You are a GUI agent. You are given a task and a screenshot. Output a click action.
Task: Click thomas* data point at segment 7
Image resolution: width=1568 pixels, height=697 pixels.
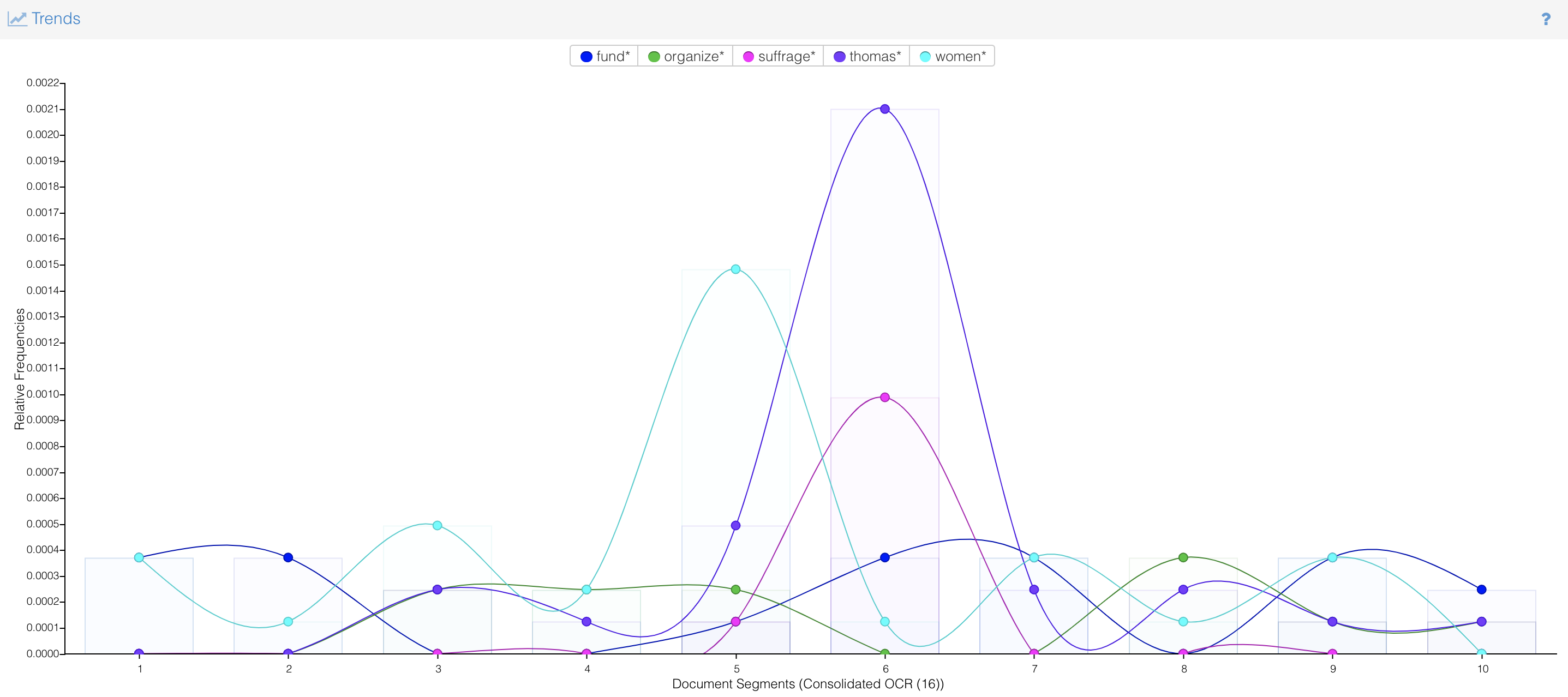1034,589
